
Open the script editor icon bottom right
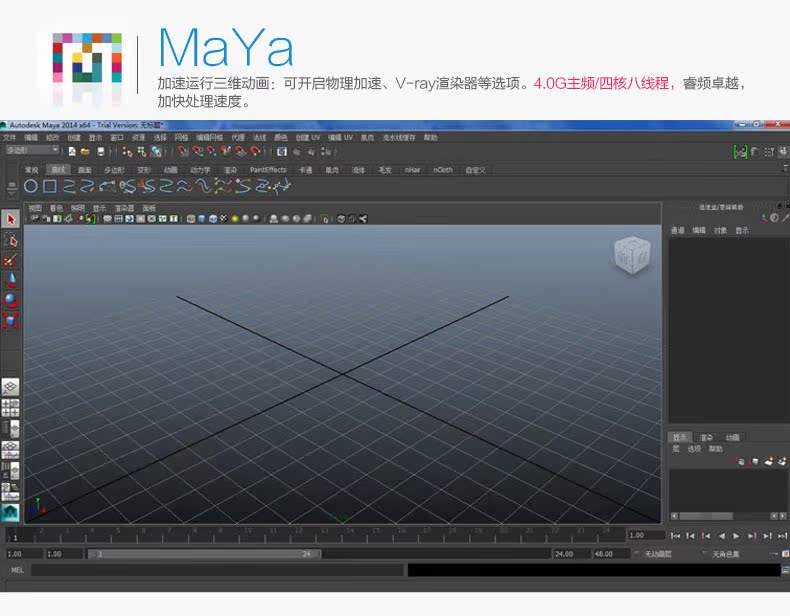pyautogui.click(x=785, y=570)
